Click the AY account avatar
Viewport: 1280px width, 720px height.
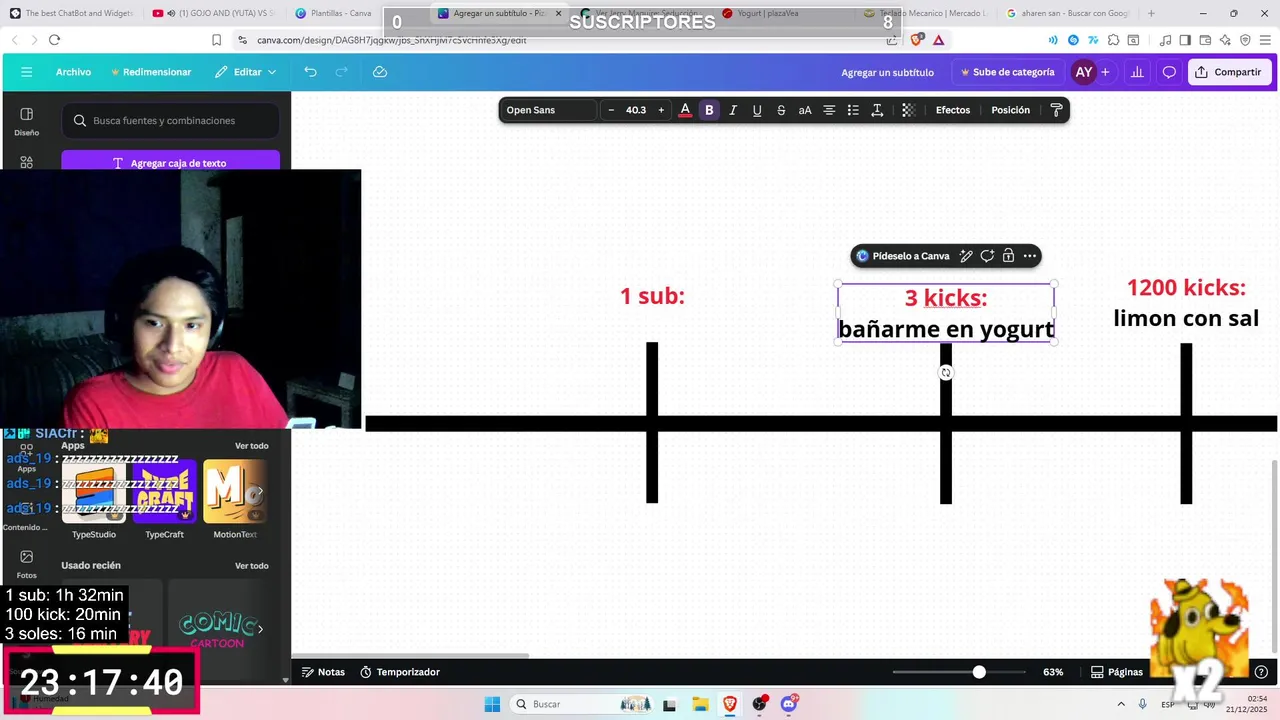point(1084,72)
